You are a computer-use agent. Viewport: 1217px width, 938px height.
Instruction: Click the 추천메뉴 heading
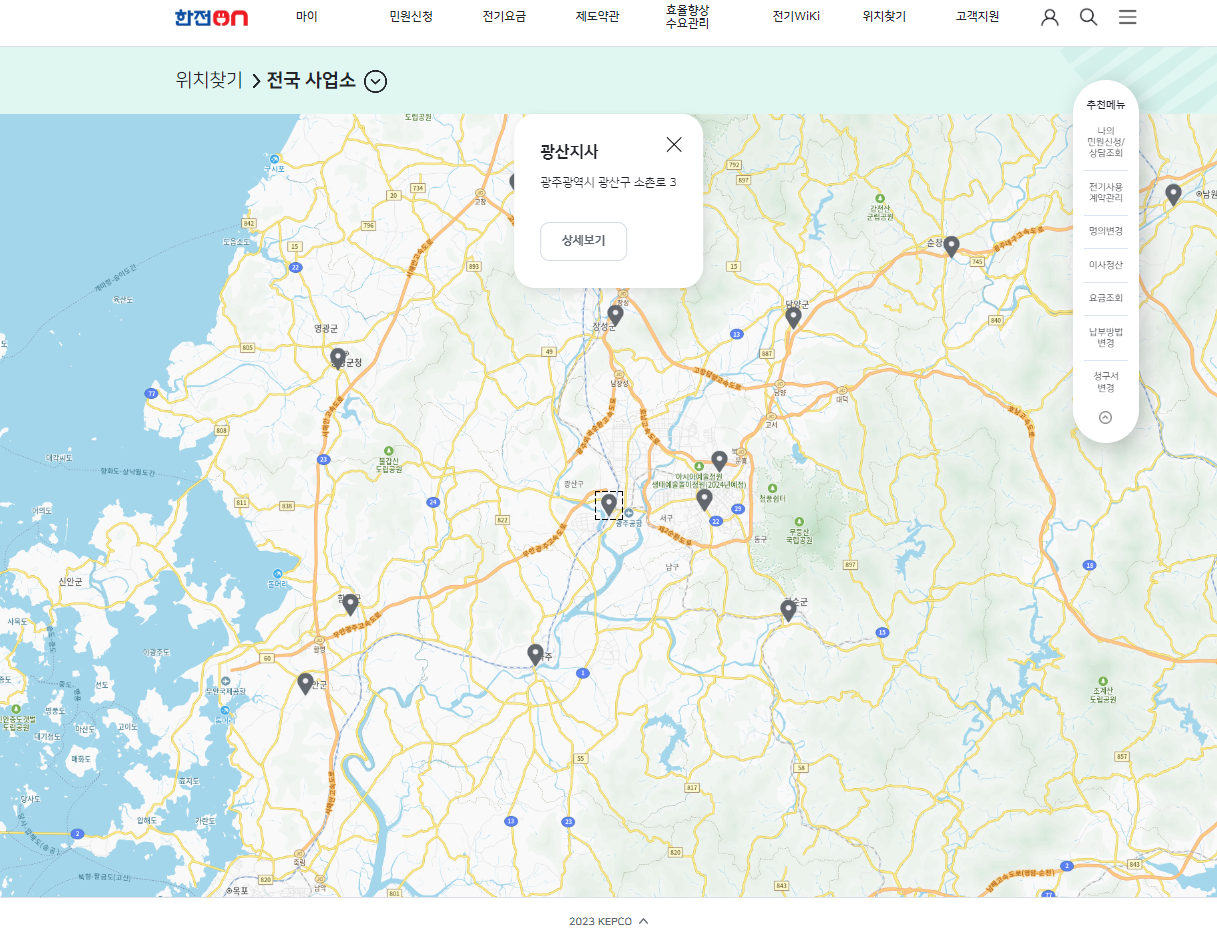coord(1105,105)
